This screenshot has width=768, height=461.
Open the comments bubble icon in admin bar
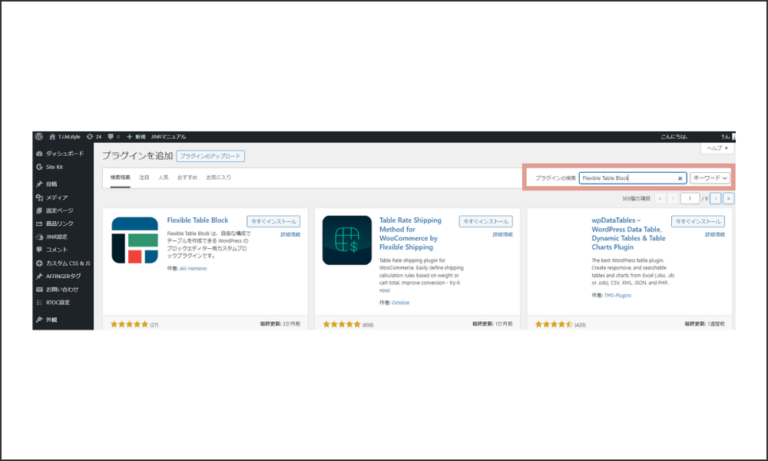pos(109,136)
